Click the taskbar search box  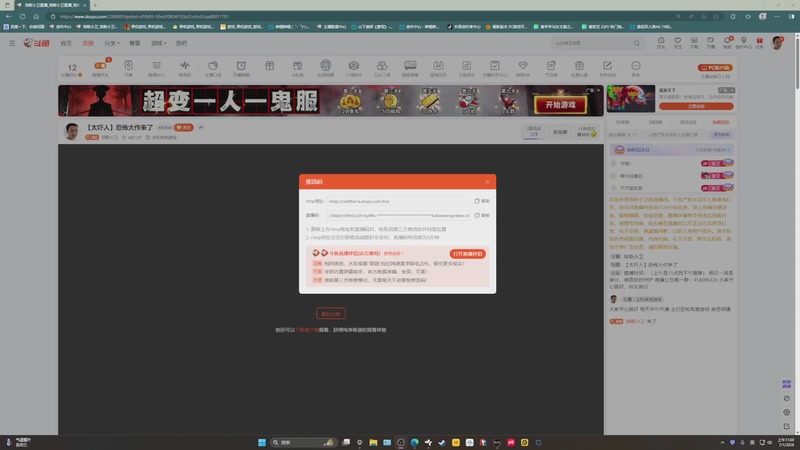click(x=303, y=442)
